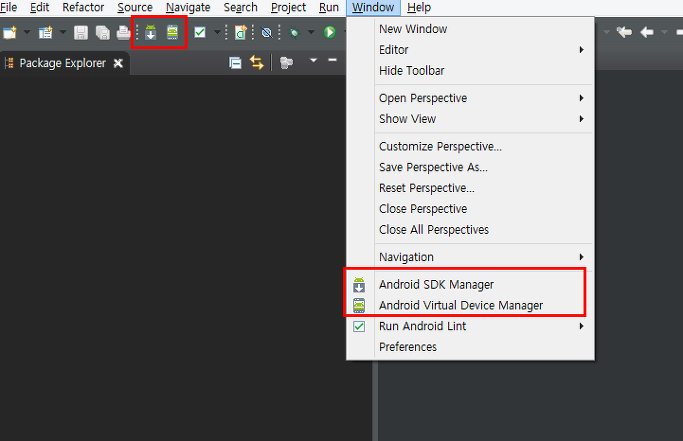The width and height of the screenshot is (683, 441).
Task: Click the New package toolbar icon
Action: click(46, 33)
